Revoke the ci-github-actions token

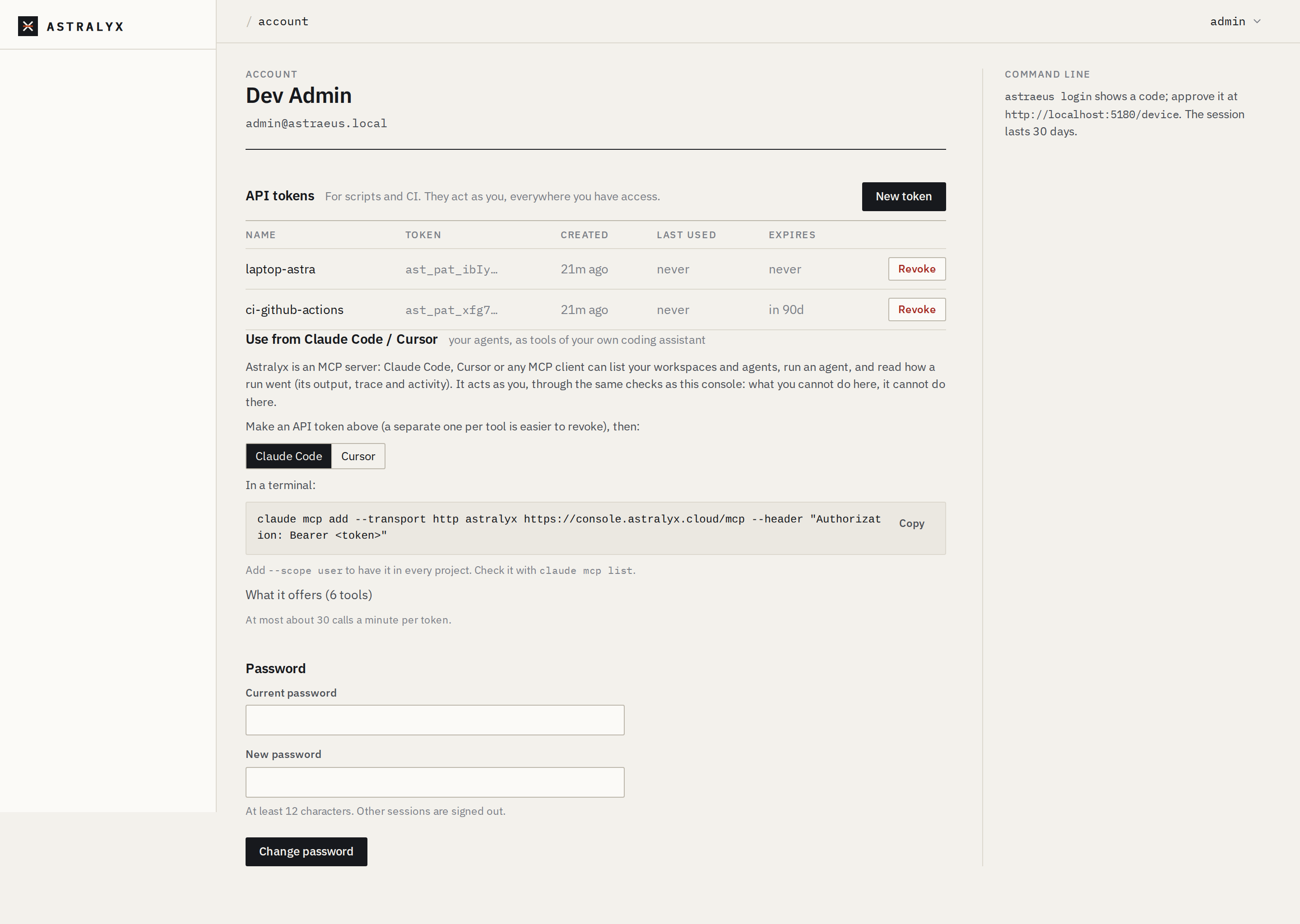916,310
